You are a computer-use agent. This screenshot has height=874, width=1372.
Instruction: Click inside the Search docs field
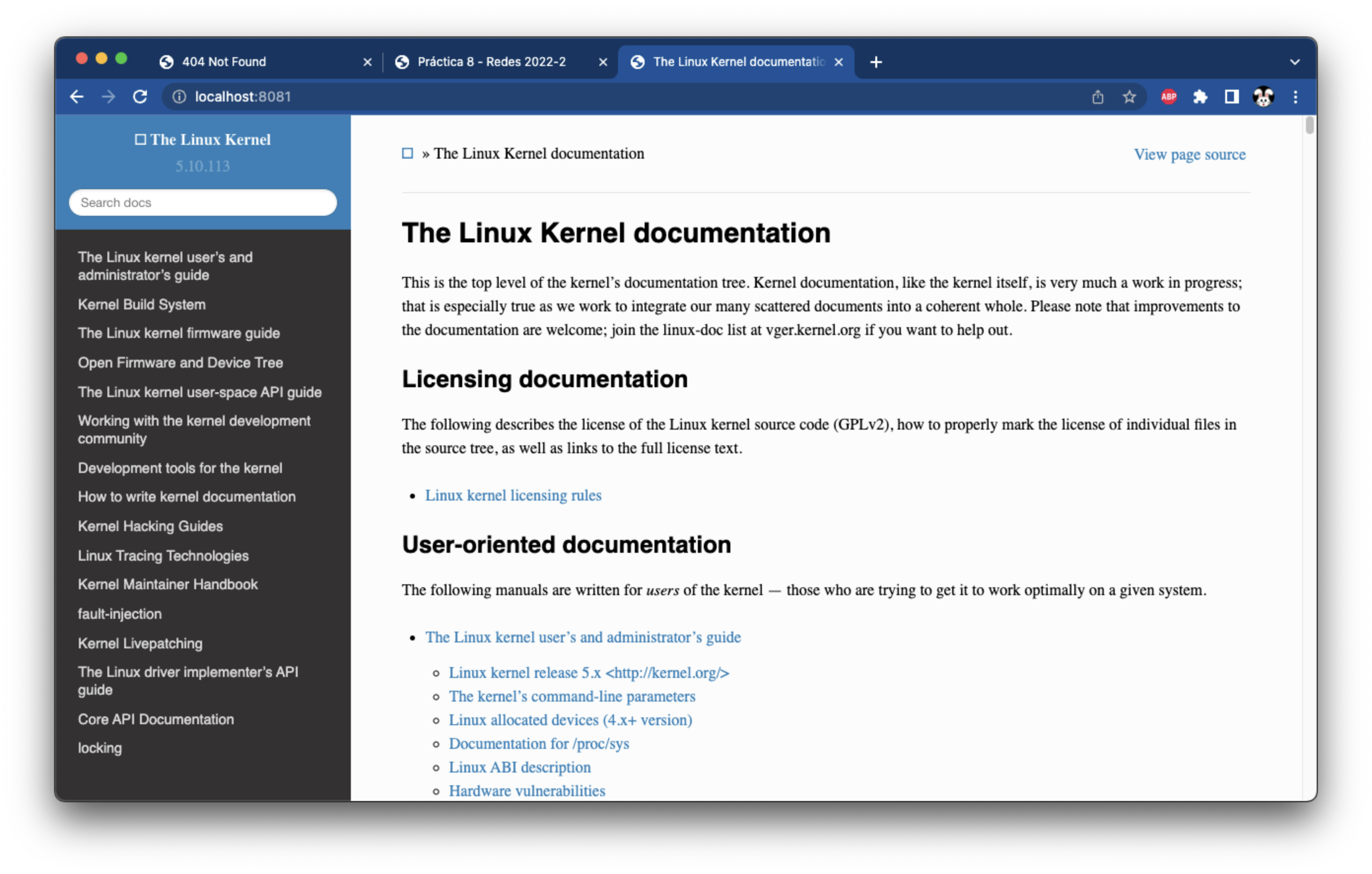tap(202, 203)
